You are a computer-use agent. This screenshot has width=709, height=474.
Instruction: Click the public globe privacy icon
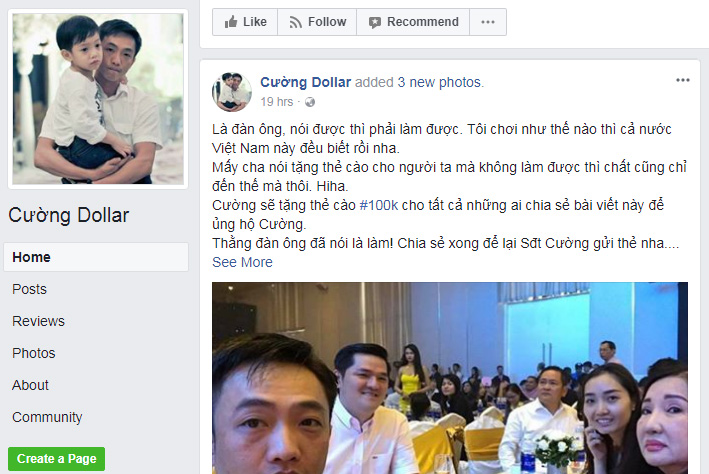point(310,102)
